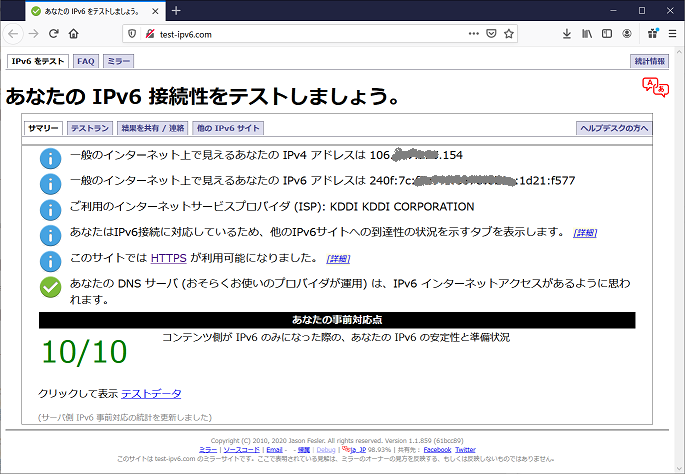Click the 10/10 readiness score
The image size is (685, 474).
coord(84,352)
